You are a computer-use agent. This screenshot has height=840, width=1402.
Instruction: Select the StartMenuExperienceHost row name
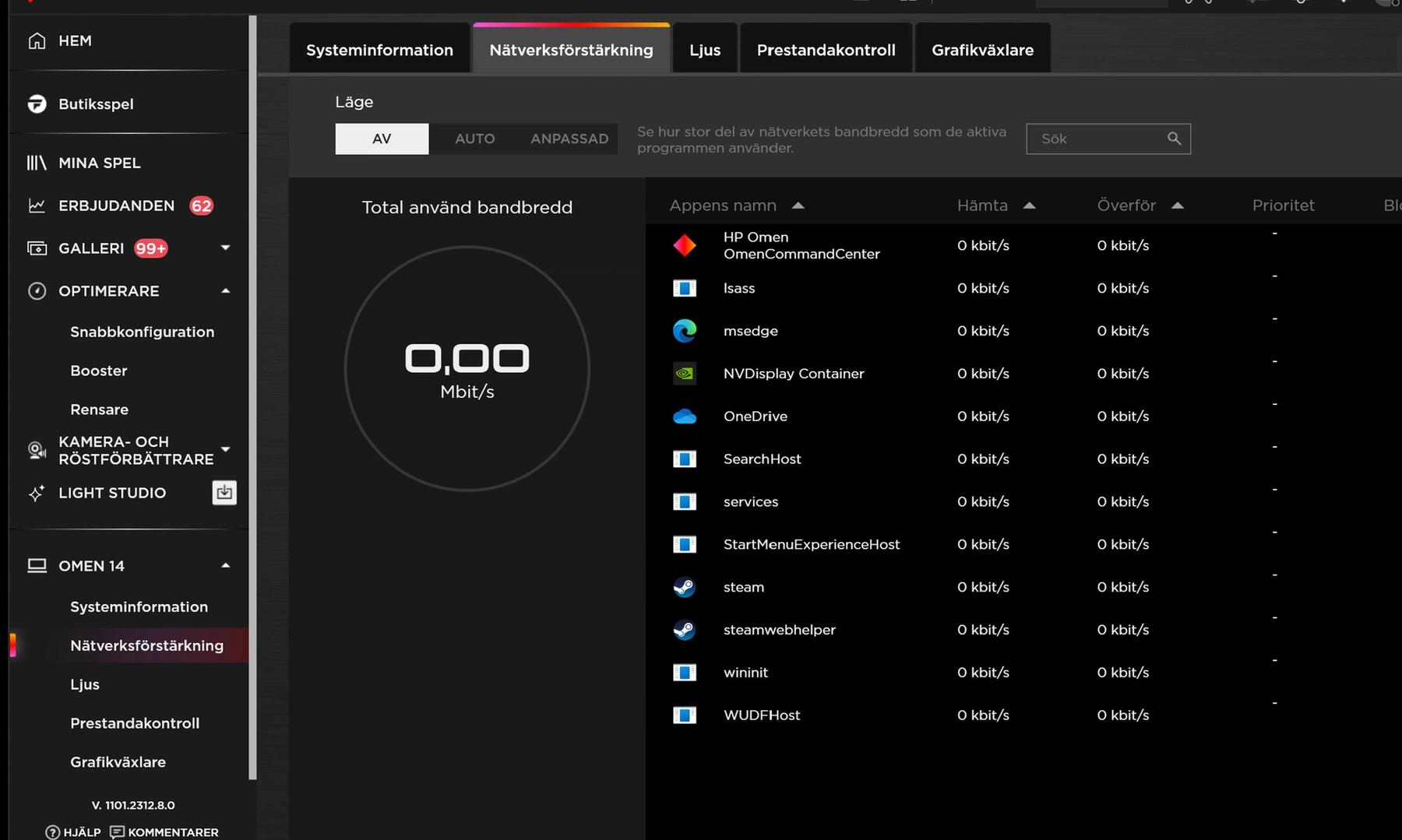[812, 544]
